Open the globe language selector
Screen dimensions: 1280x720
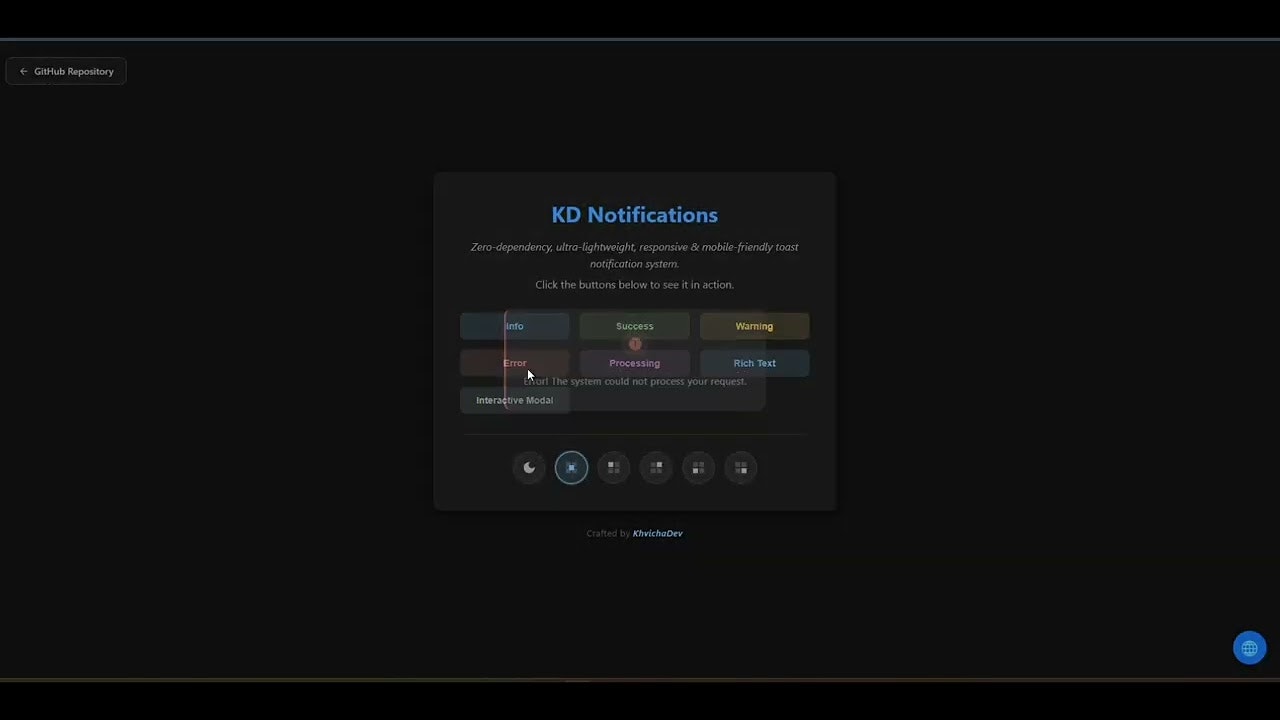[1249, 647]
